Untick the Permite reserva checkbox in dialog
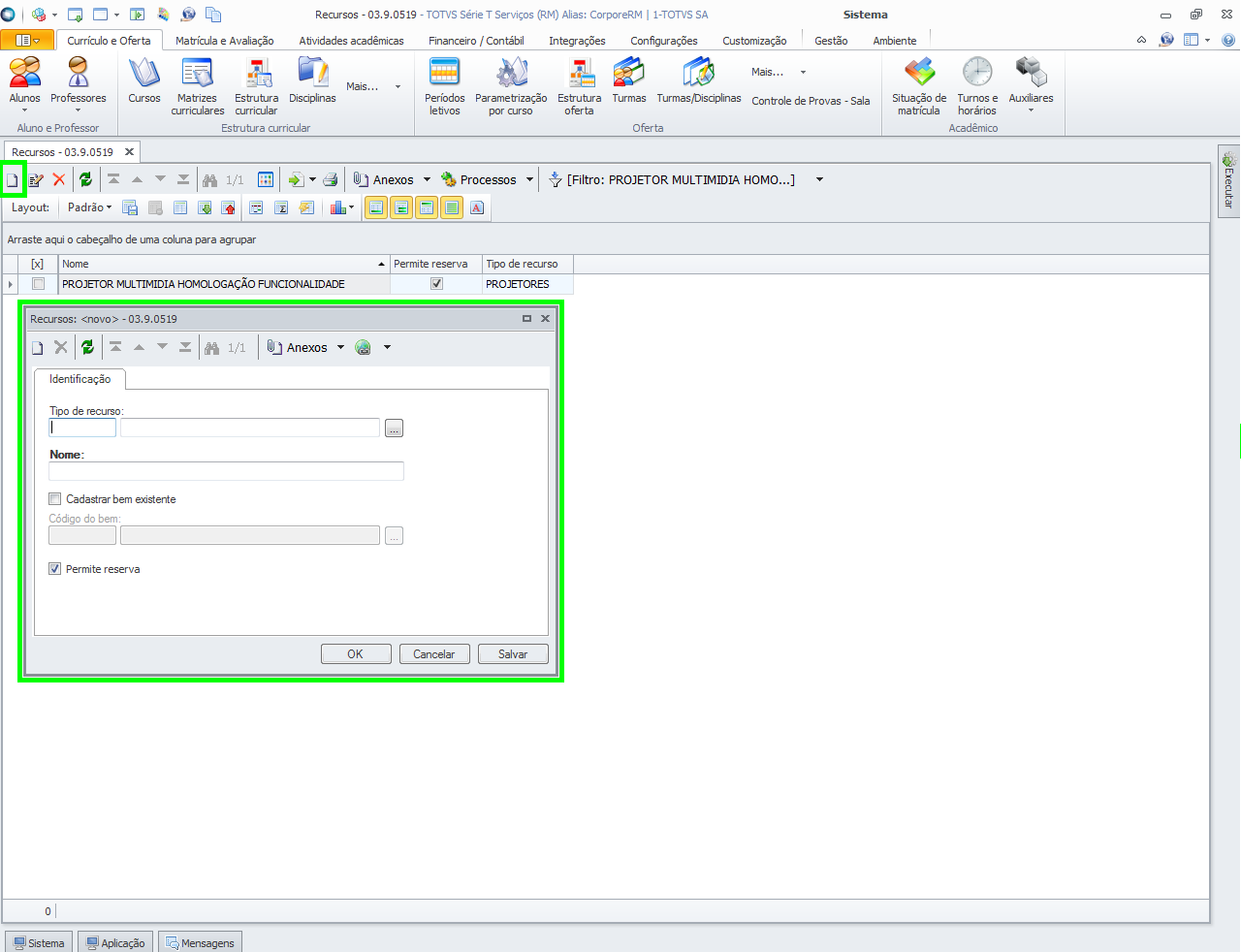 (x=55, y=569)
